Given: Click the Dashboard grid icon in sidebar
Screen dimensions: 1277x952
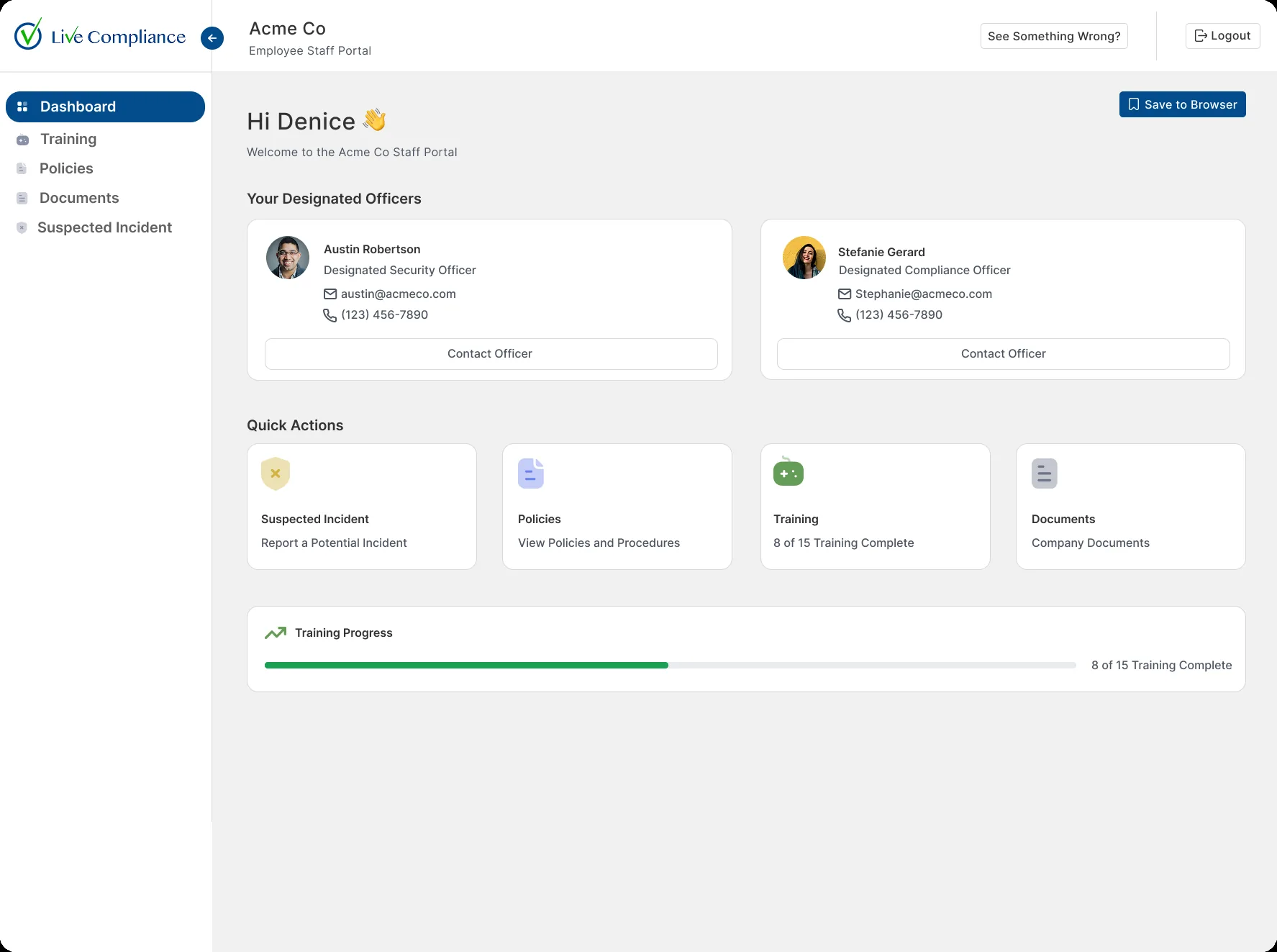Looking at the screenshot, I should click(x=22, y=106).
